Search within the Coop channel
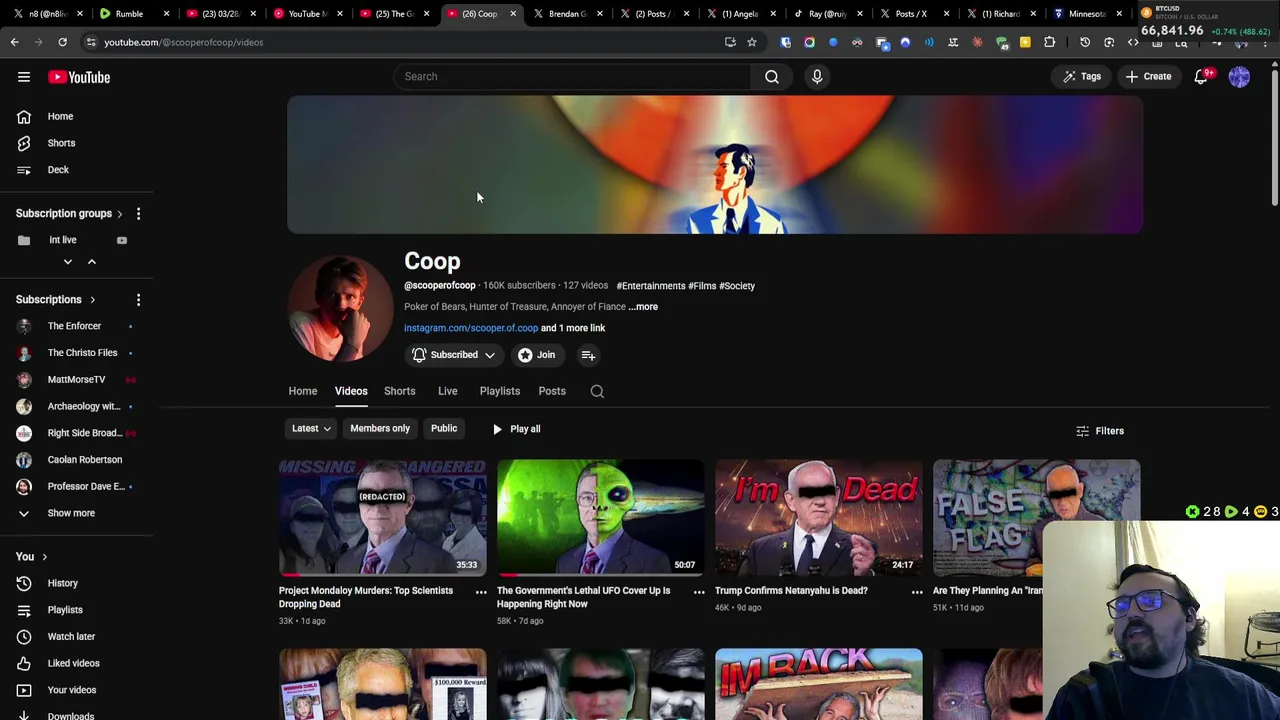Screen dimensions: 1280x720 [597, 391]
